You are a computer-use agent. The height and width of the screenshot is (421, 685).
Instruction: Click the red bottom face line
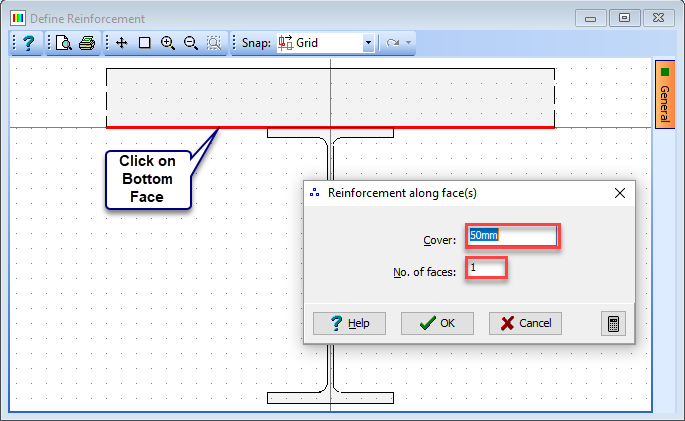click(x=330, y=127)
